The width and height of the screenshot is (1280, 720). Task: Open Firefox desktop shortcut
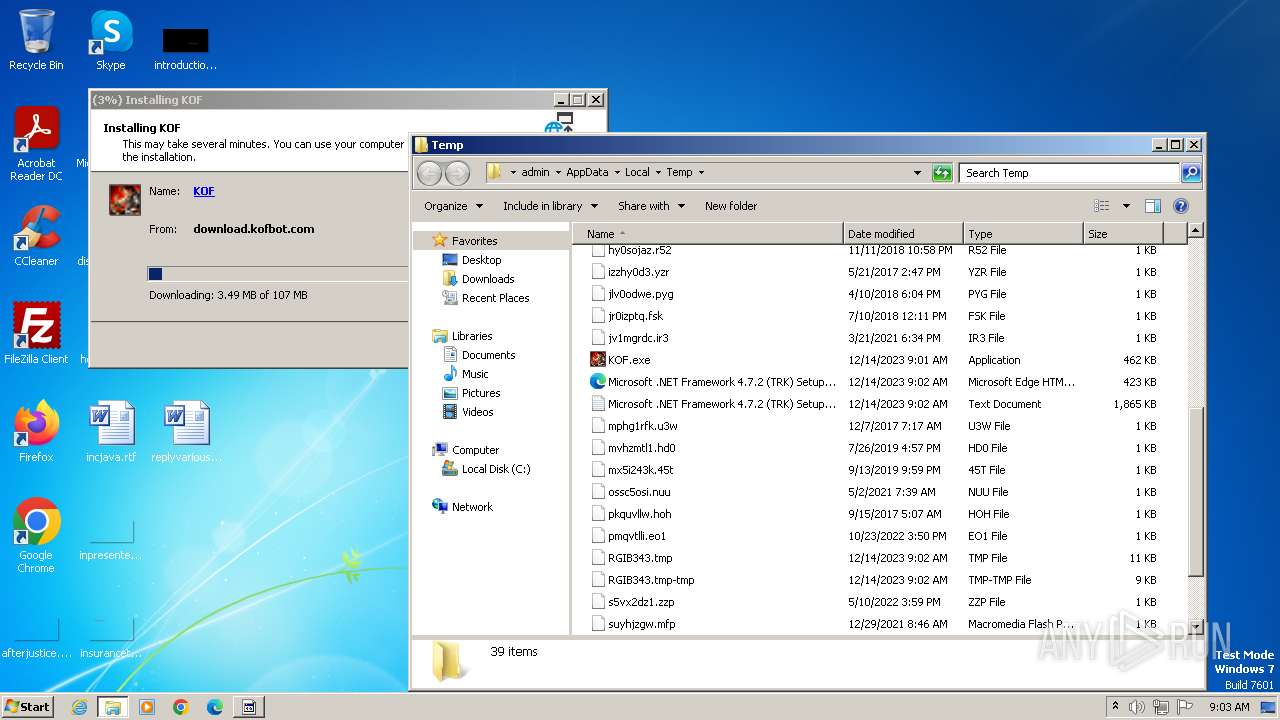(x=36, y=431)
